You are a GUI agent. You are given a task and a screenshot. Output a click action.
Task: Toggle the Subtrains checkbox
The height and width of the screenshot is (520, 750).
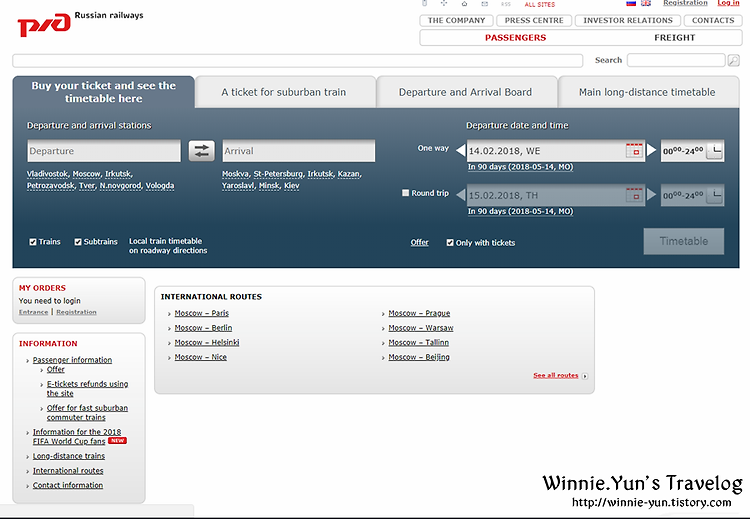click(x=77, y=242)
